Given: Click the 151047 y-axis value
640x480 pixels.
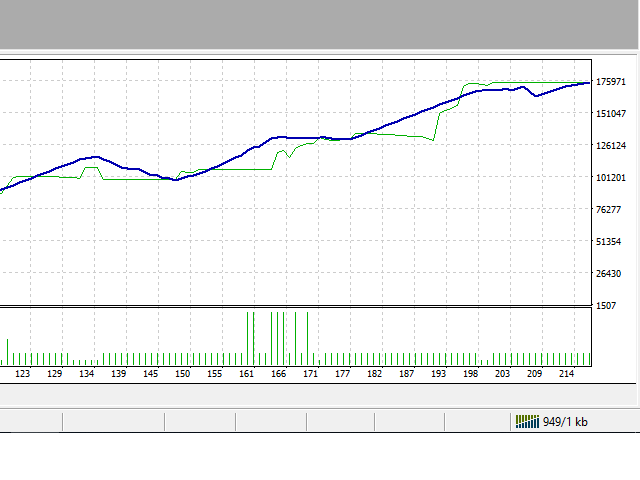Looking at the screenshot, I should 611,113.
